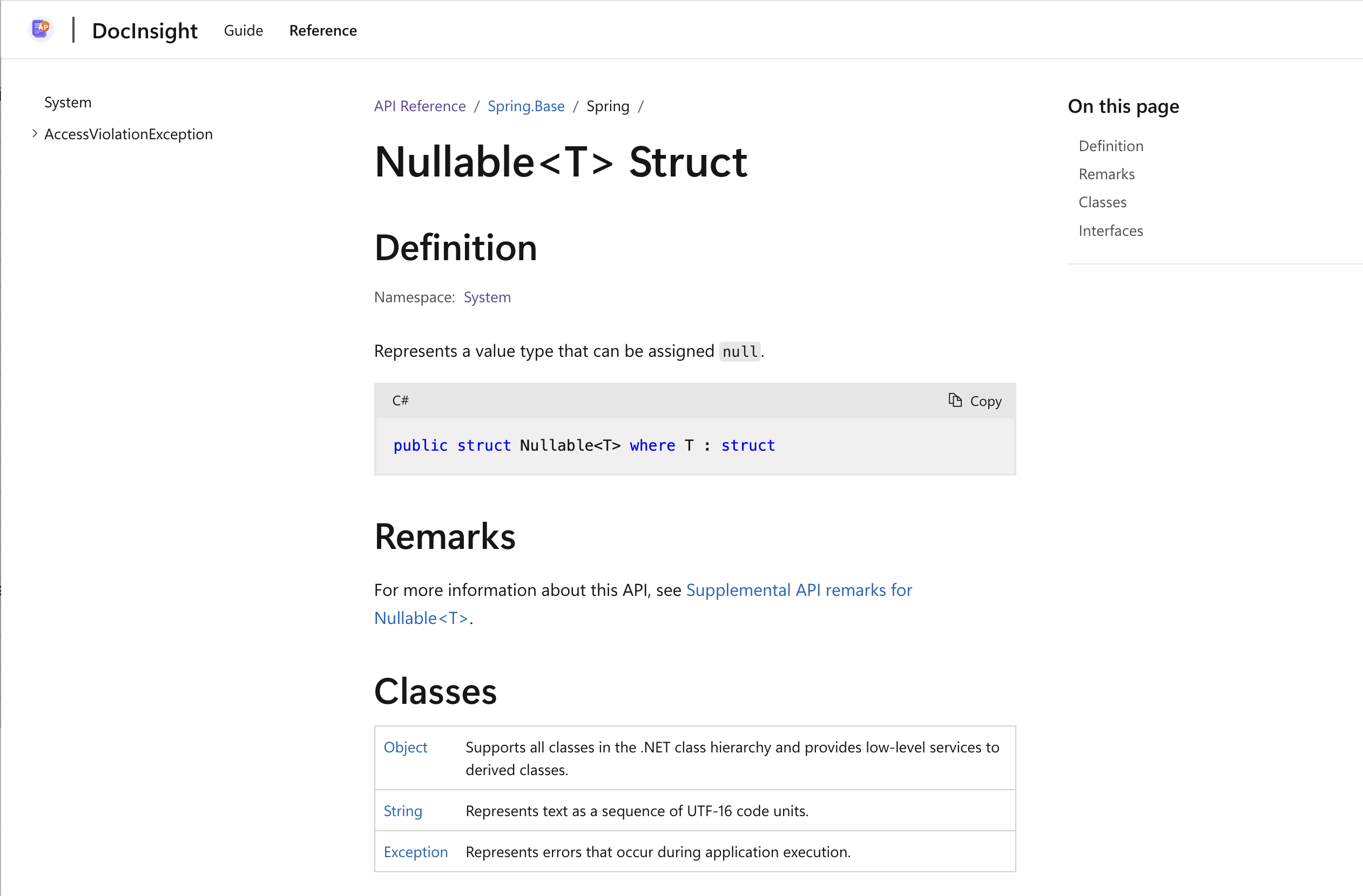
Task: Open the Object class link
Action: (x=405, y=747)
